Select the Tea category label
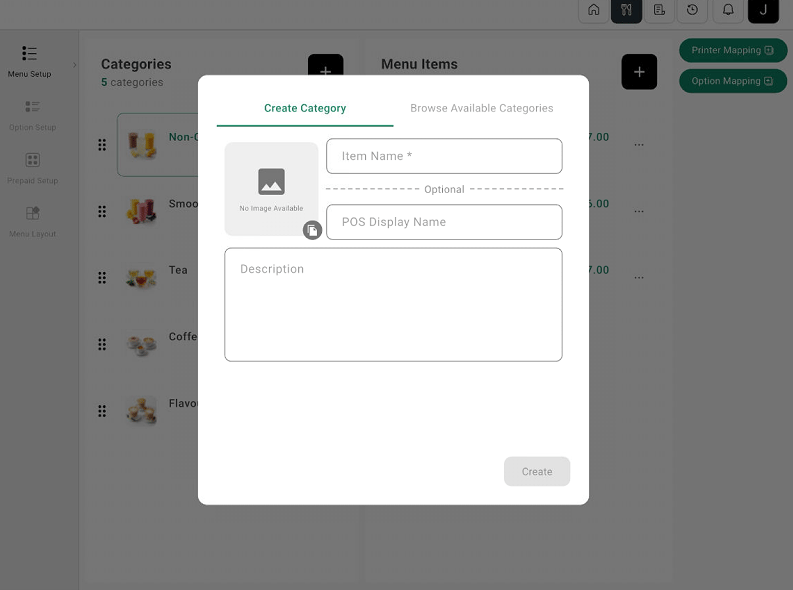Screen dimensions: 793x590 coord(178,270)
